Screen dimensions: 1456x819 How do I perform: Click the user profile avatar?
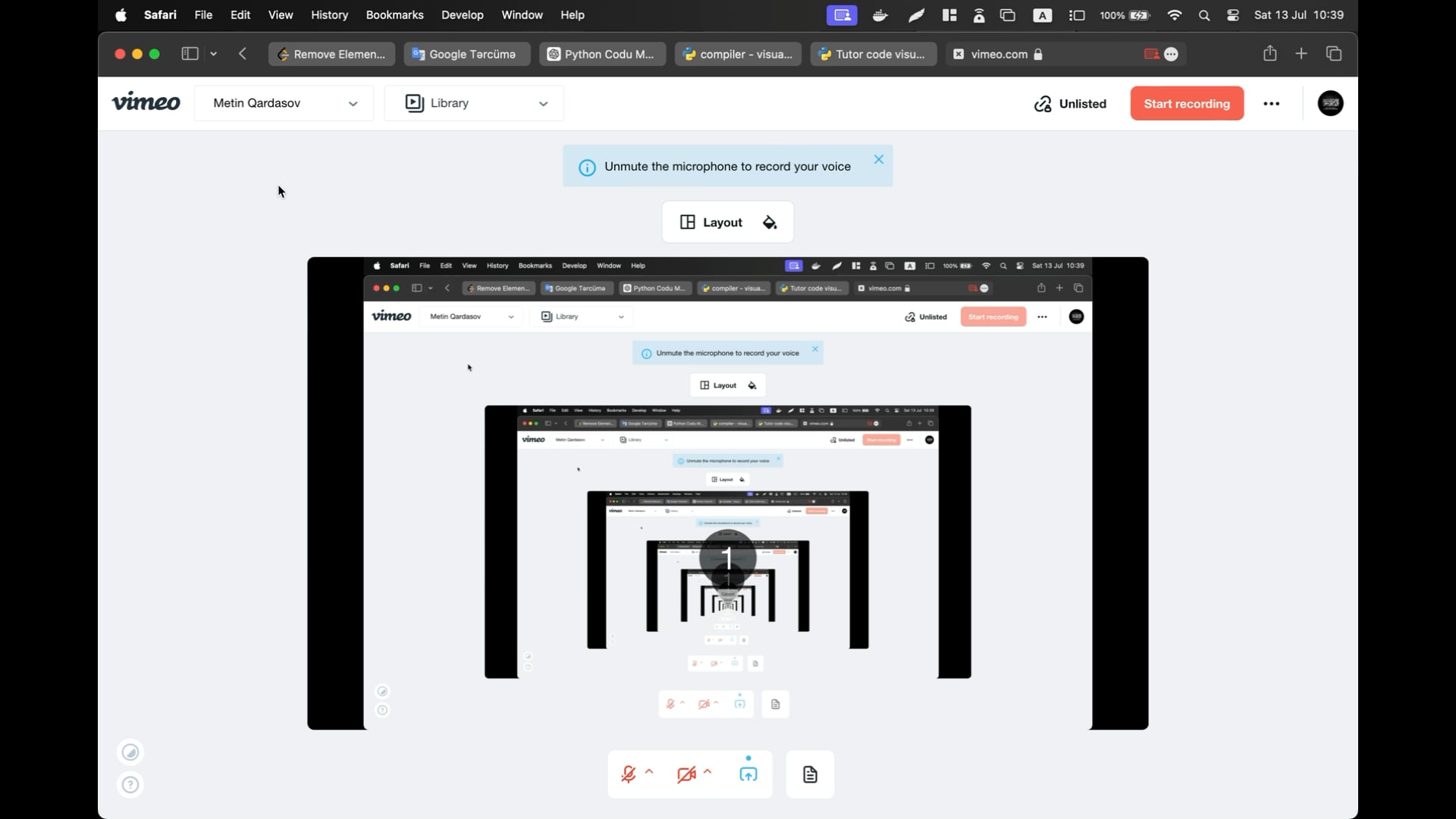pyautogui.click(x=1330, y=104)
